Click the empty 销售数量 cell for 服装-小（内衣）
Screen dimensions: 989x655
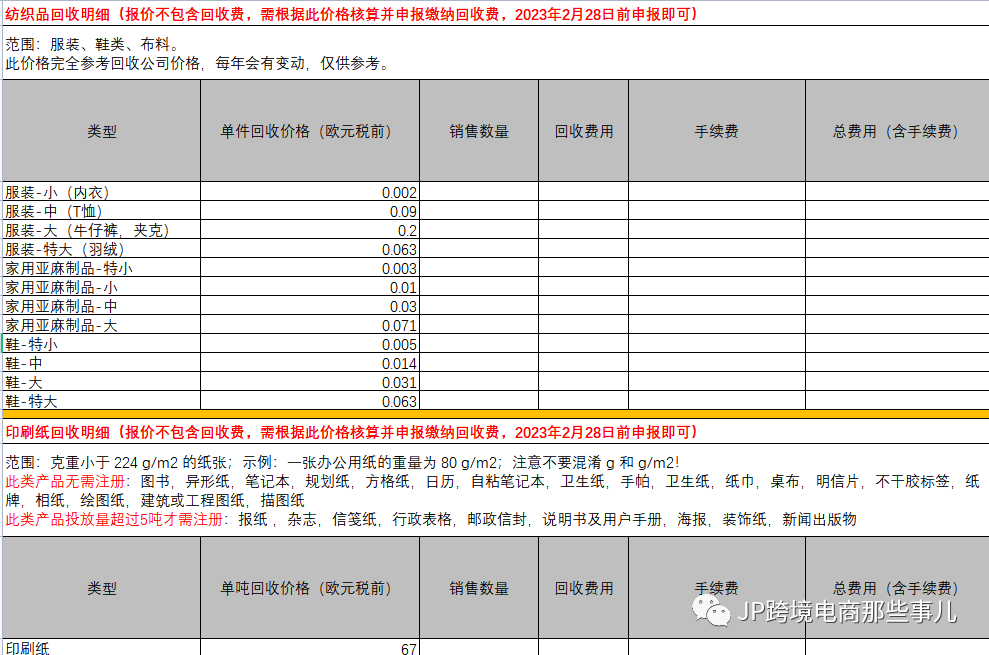(479, 192)
